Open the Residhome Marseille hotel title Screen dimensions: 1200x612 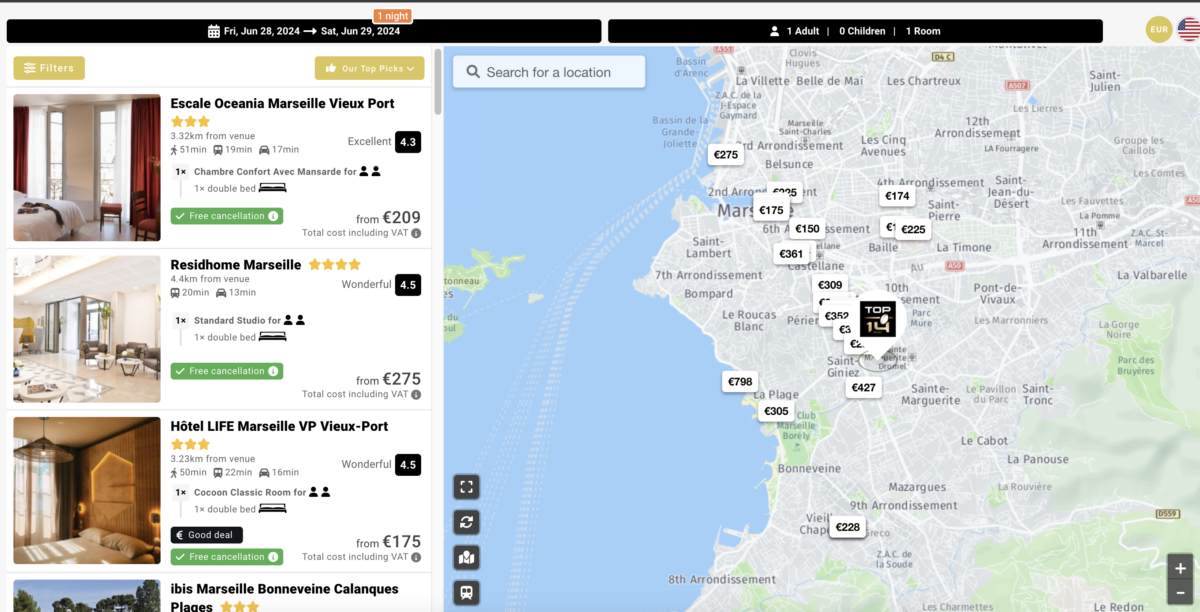[236, 265]
